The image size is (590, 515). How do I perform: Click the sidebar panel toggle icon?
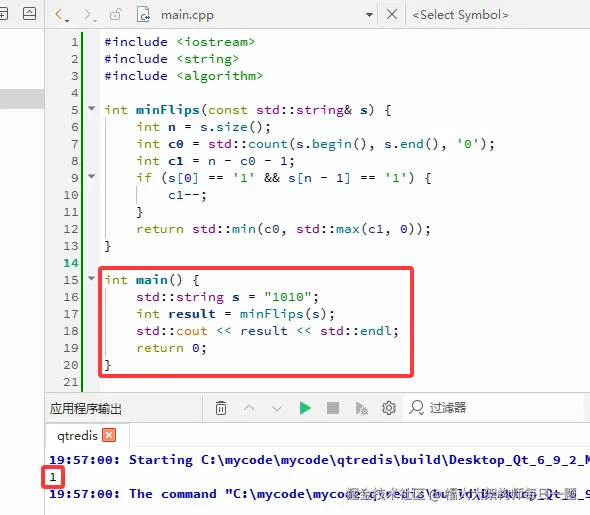[x=29, y=14]
